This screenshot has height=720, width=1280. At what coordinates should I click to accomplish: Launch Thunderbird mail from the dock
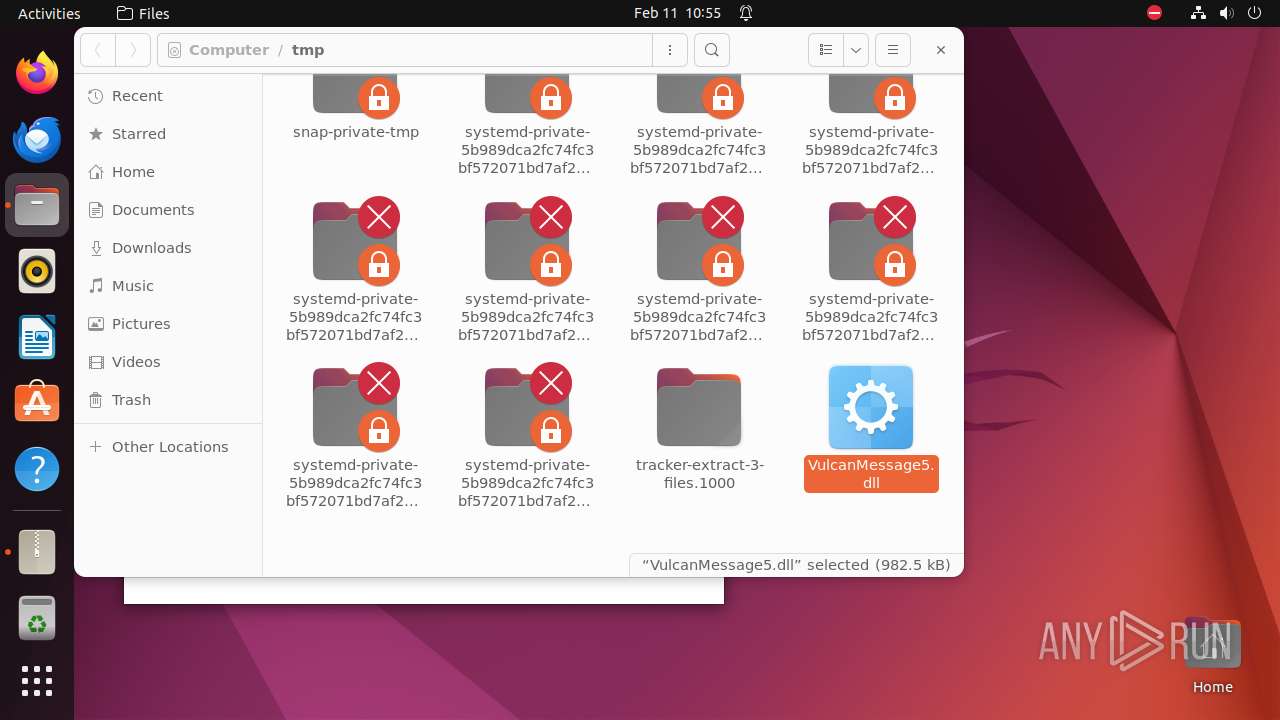tap(37, 139)
